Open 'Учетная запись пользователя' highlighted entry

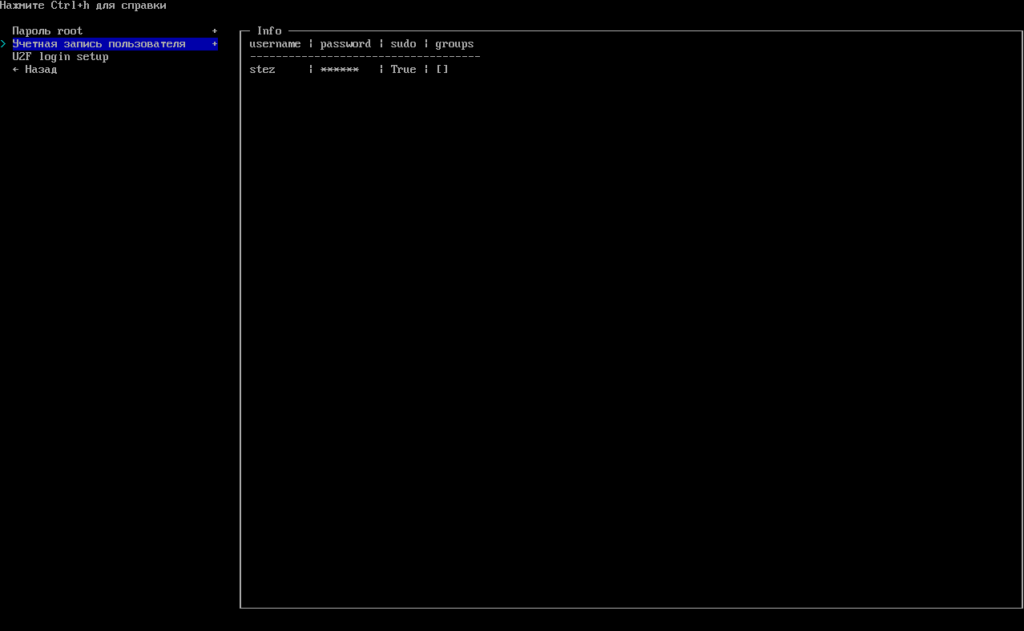(98, 44)
